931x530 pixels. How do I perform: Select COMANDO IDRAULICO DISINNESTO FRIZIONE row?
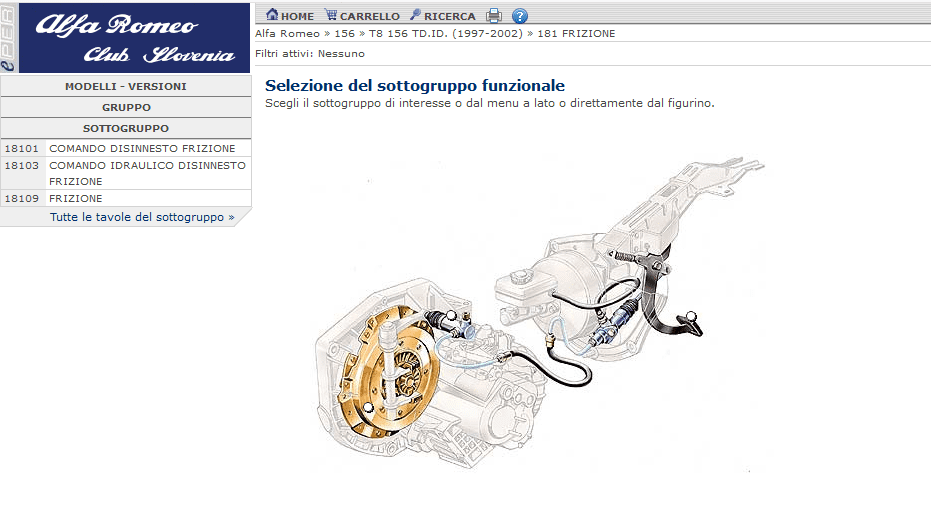click(x=126, y=173)
